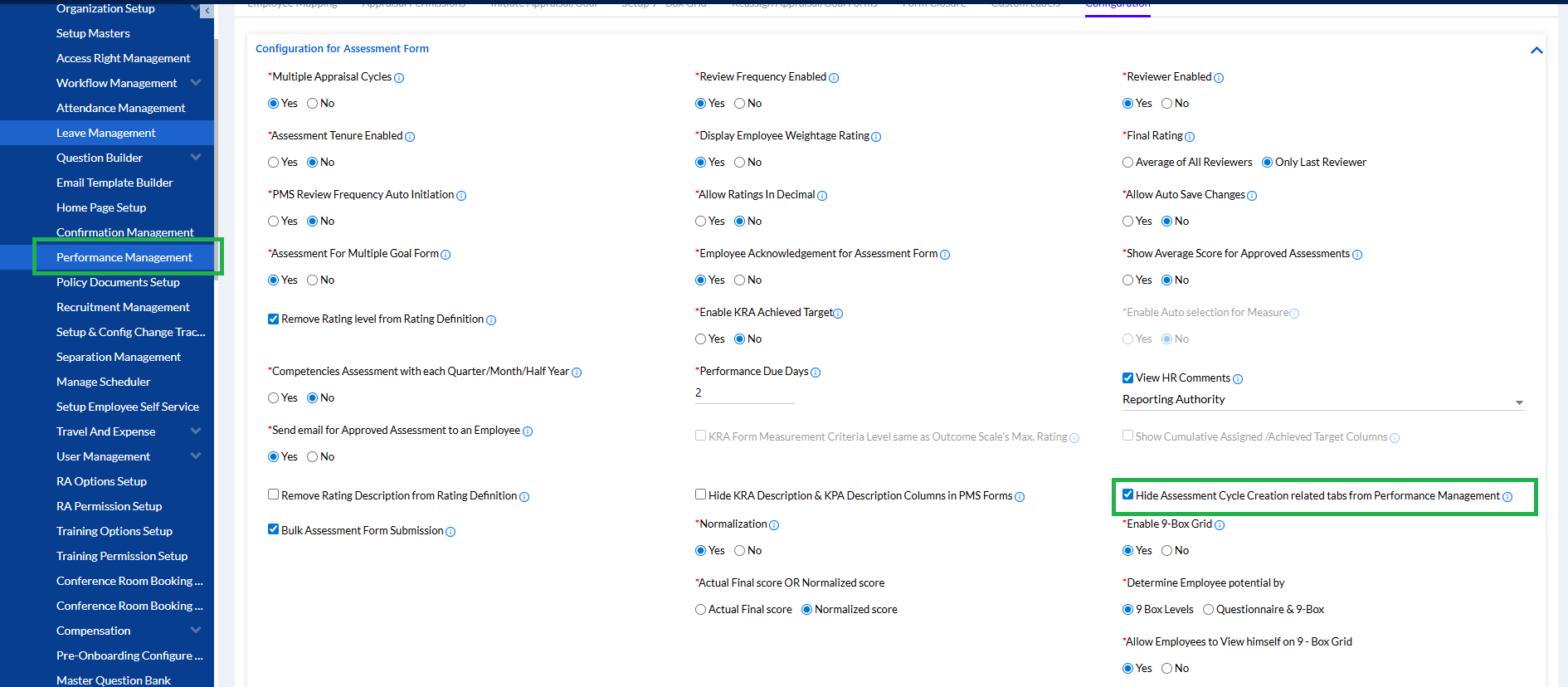Viewport: 1568px width, 687px height.
Task: Collapse the Configuration for Assessment Form panel
Action: tap(1536, 51)
